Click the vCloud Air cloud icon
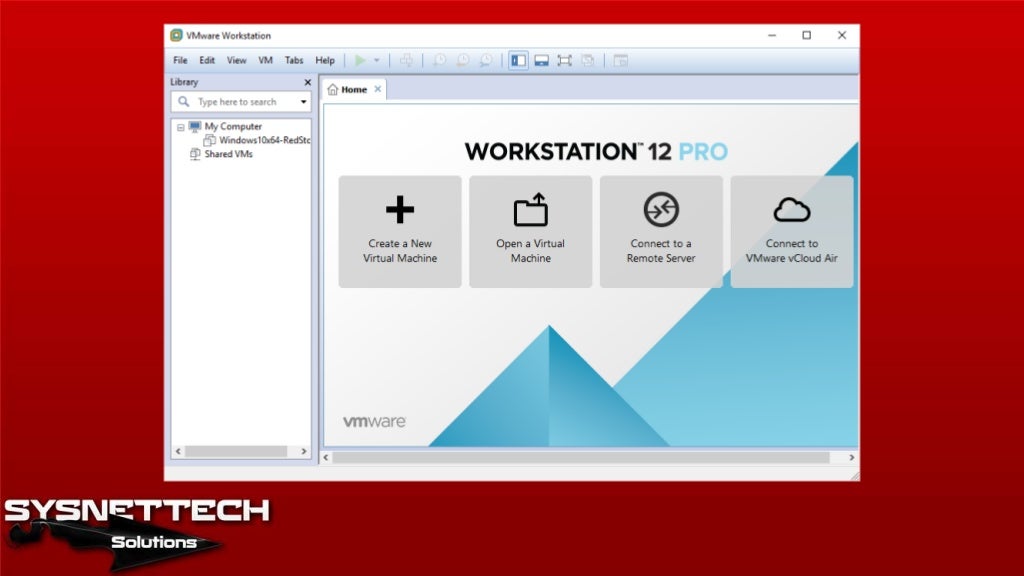Viewport: 1024px width, 576px height. click(x=792, y=210)
